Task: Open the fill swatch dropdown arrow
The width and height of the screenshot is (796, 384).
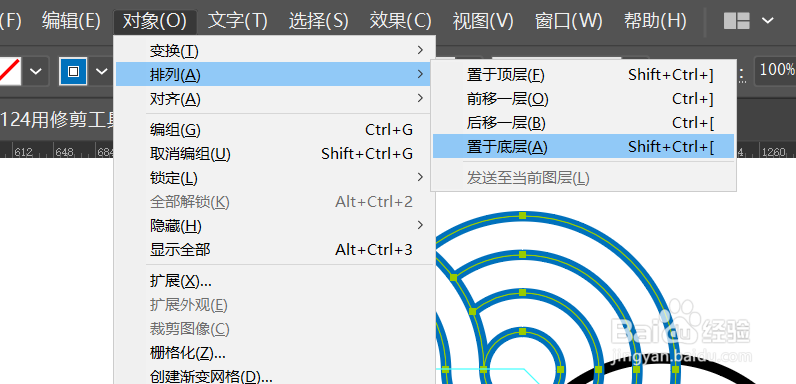Action: pos(36,71)
